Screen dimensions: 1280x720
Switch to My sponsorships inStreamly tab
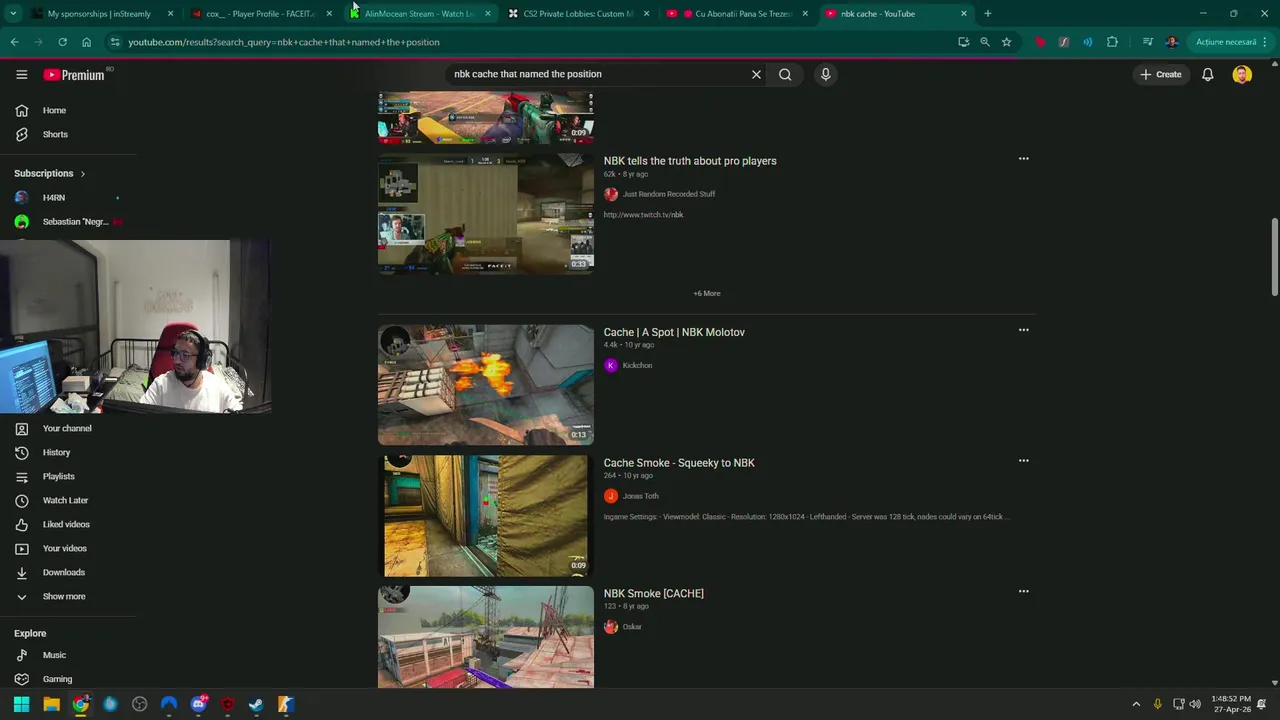(99, 14)
